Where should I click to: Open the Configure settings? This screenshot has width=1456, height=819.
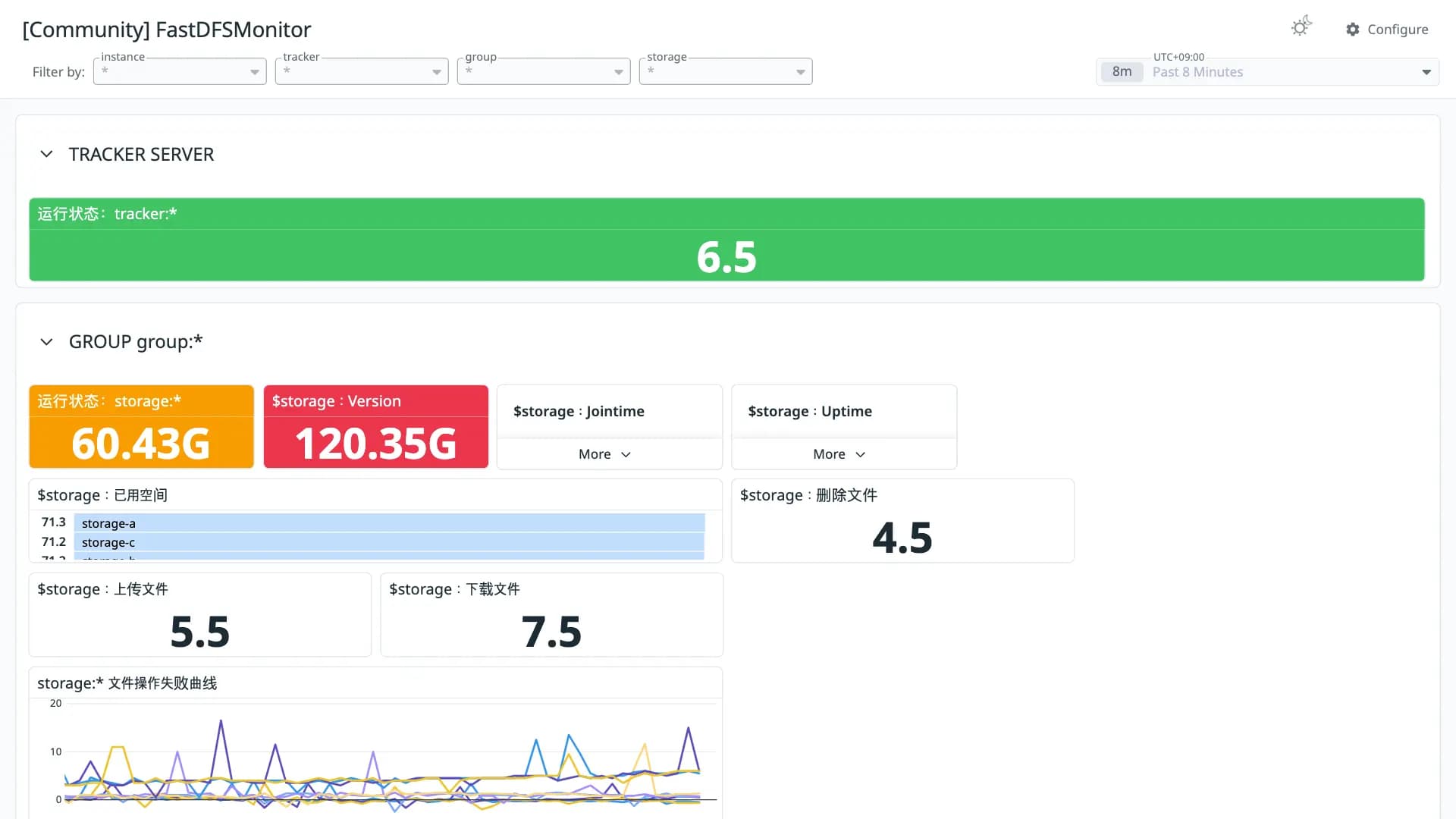point(1387,30)
